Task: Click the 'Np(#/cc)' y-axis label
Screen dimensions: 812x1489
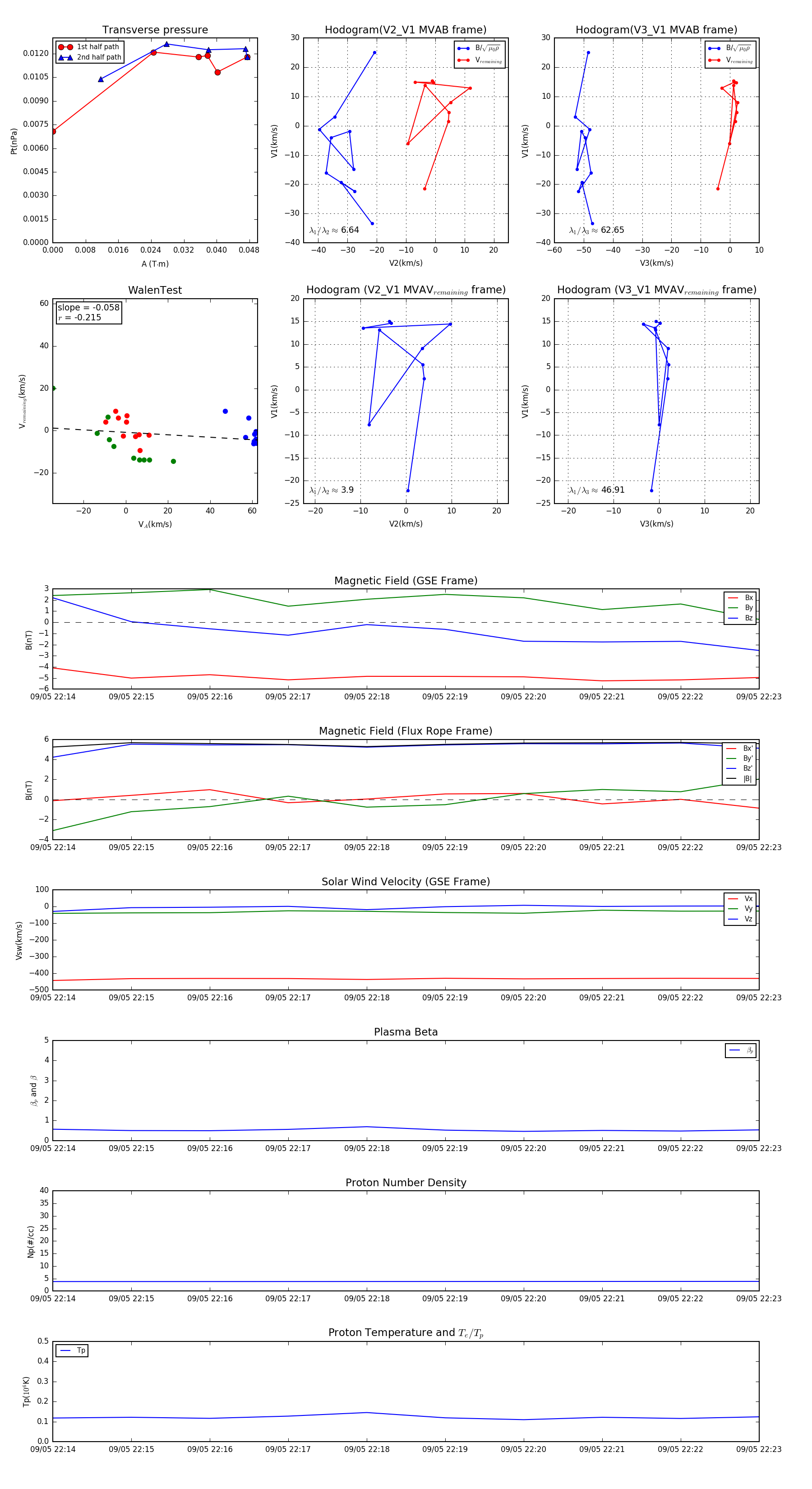Action: tap(31, 1241)
